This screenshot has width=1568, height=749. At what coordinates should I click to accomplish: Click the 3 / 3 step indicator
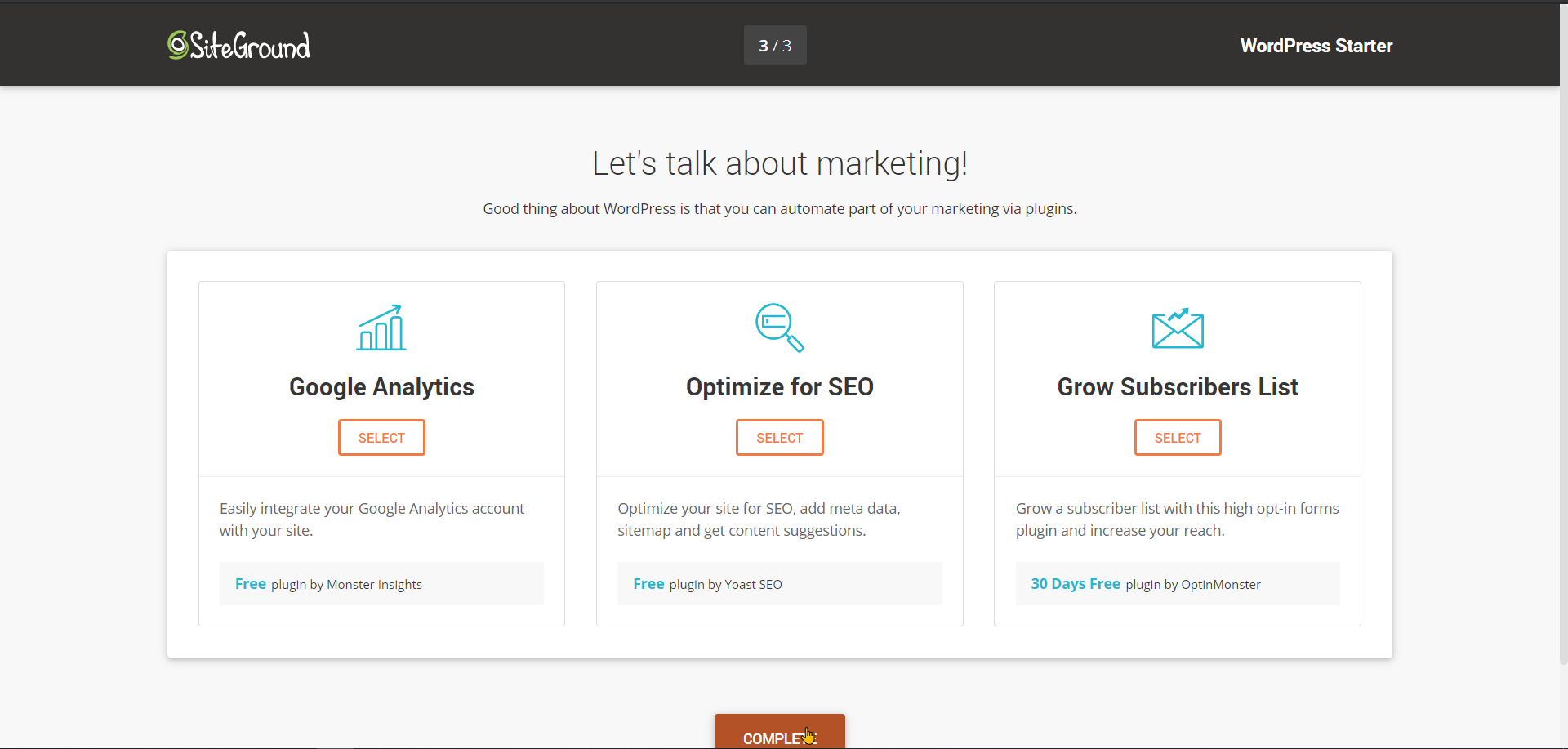775,45
